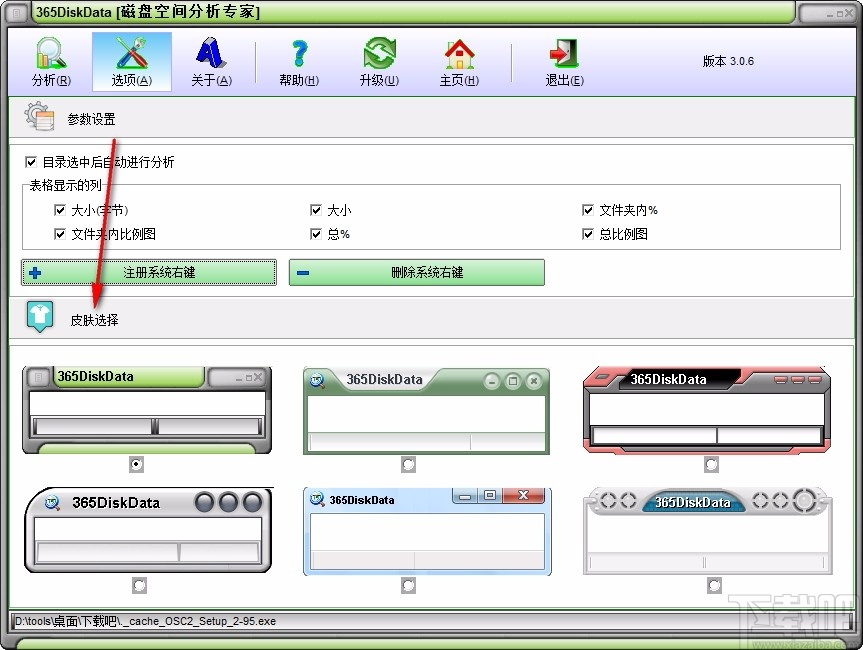Select the light green rounded skin radio

(x=408, y=465)
